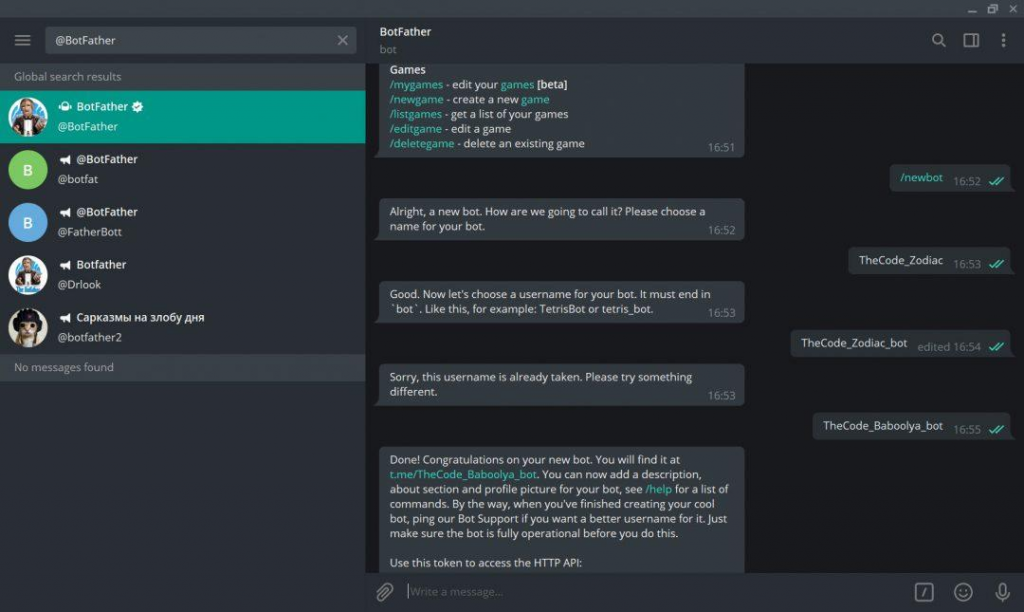Search within the BotFather chat
The width and height of the screenshot is (1024, 612).
click(938, 40)
